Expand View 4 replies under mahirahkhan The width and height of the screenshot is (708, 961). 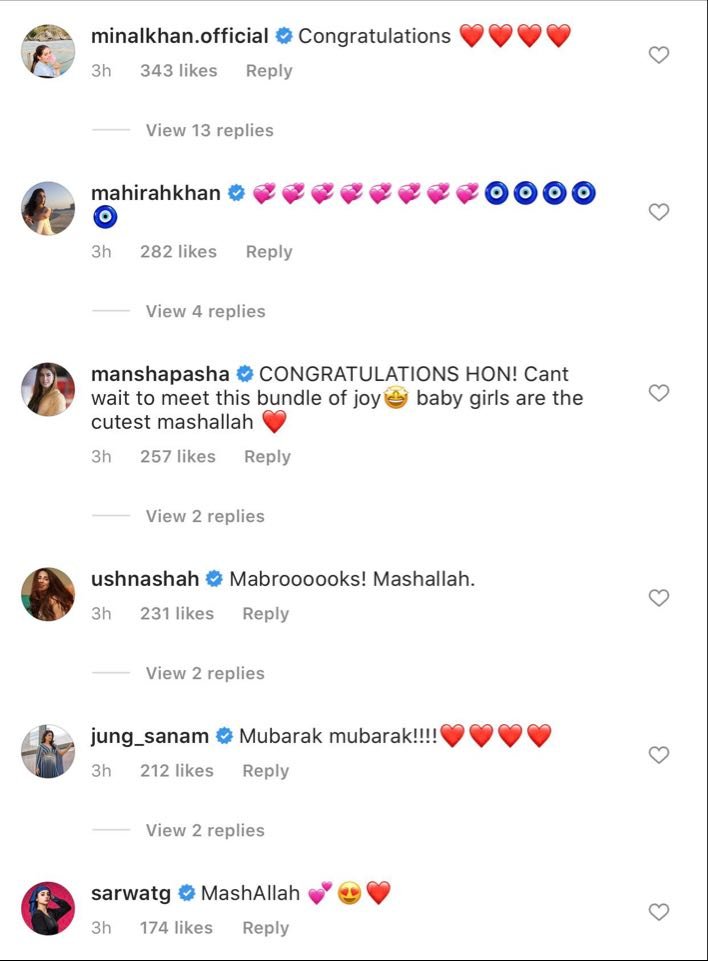[205, 311]
